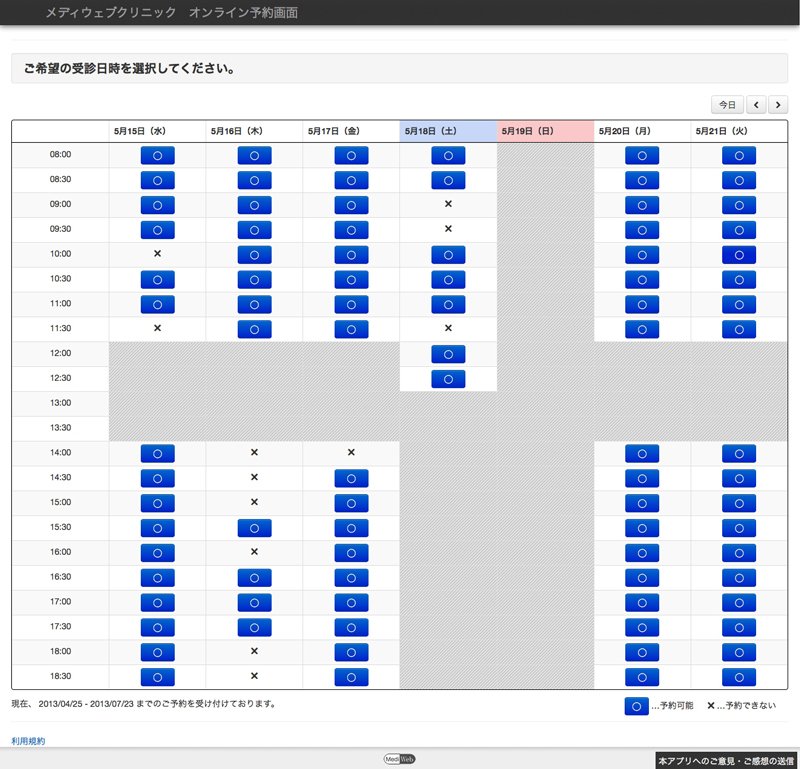
Task: Pick 12:00 on 5月18日（土）
Action: pos(448,354)
